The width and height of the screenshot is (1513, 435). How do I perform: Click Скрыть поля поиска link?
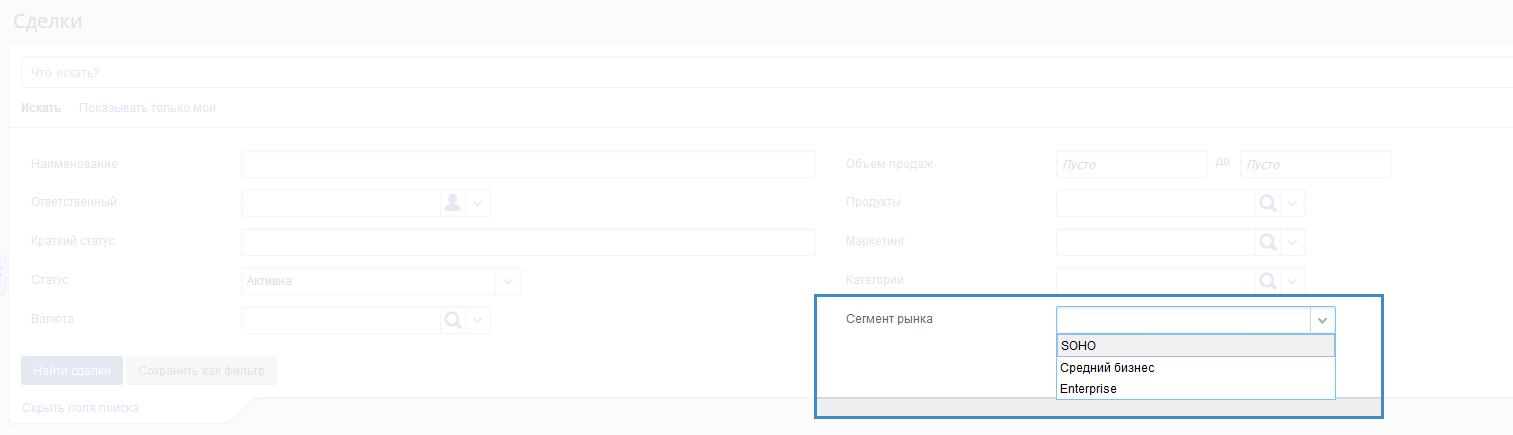(80, 408)
